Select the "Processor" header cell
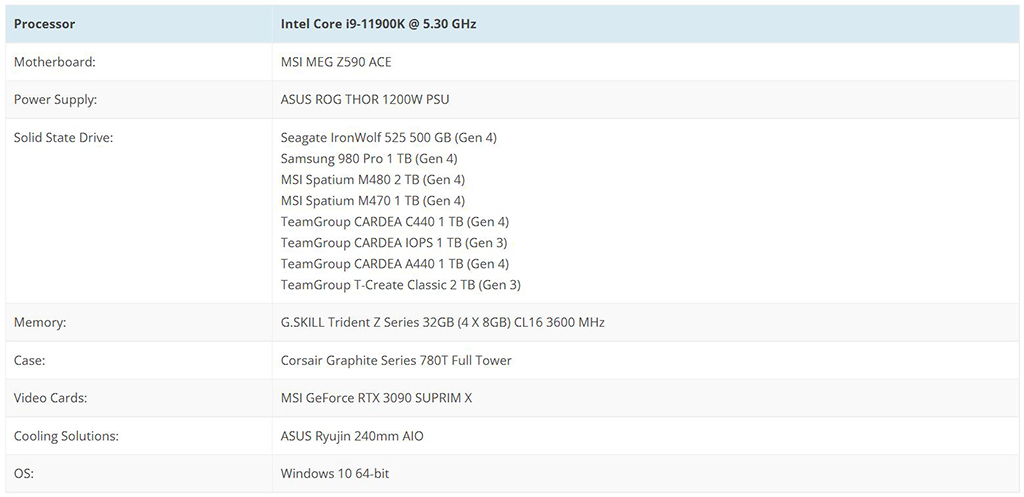Image resolution: width=1024 pixels, height=497 pixels. point(139,24)
